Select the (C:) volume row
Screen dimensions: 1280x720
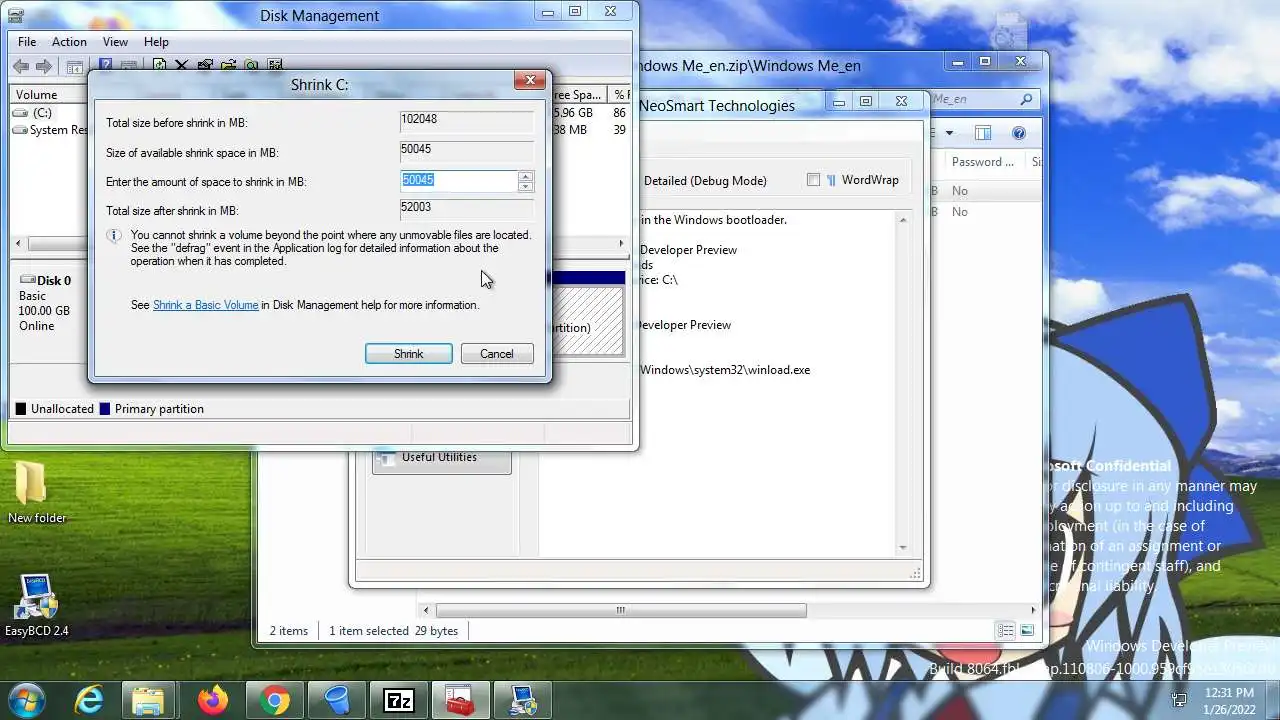click(x=50, y=113)
